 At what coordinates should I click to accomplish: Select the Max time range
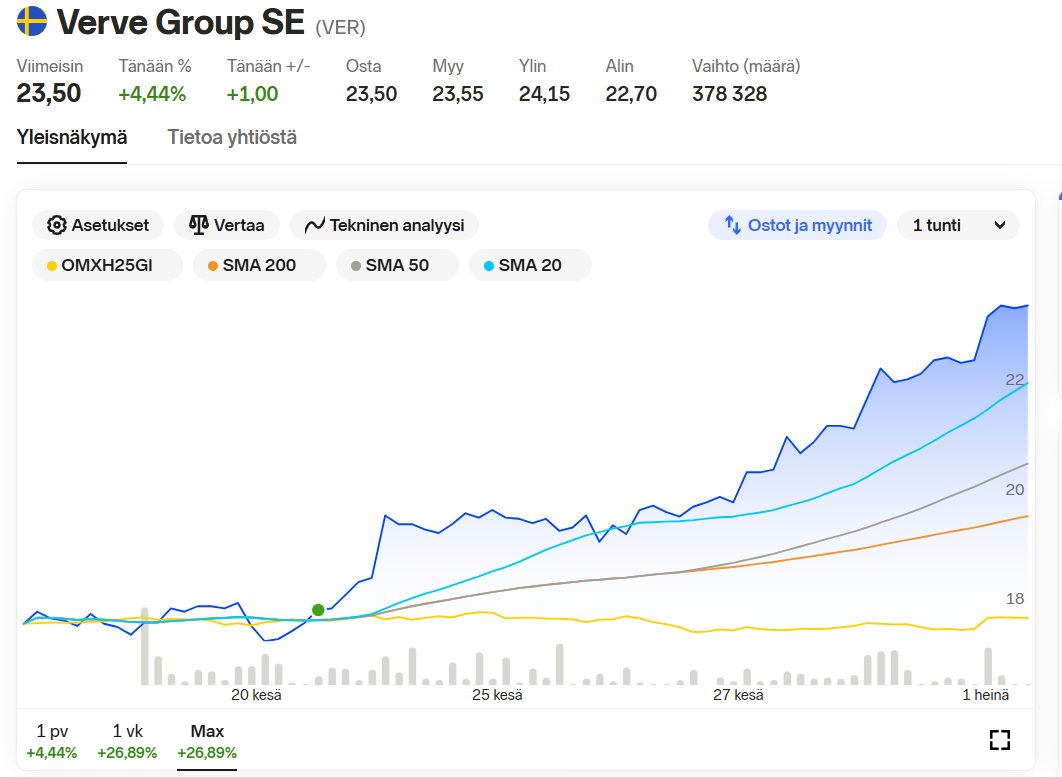tap(207, 741)
